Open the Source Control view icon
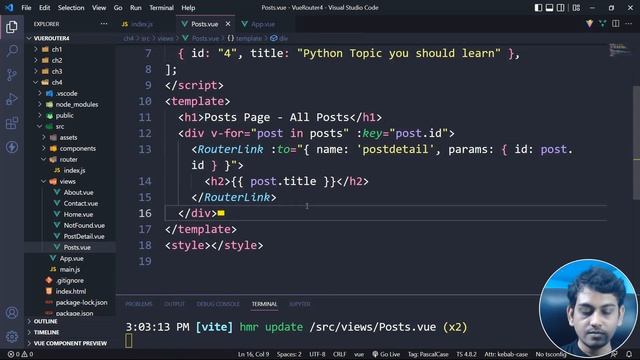The width and height of the screenshot is (640, 360). tap(12, 75)
